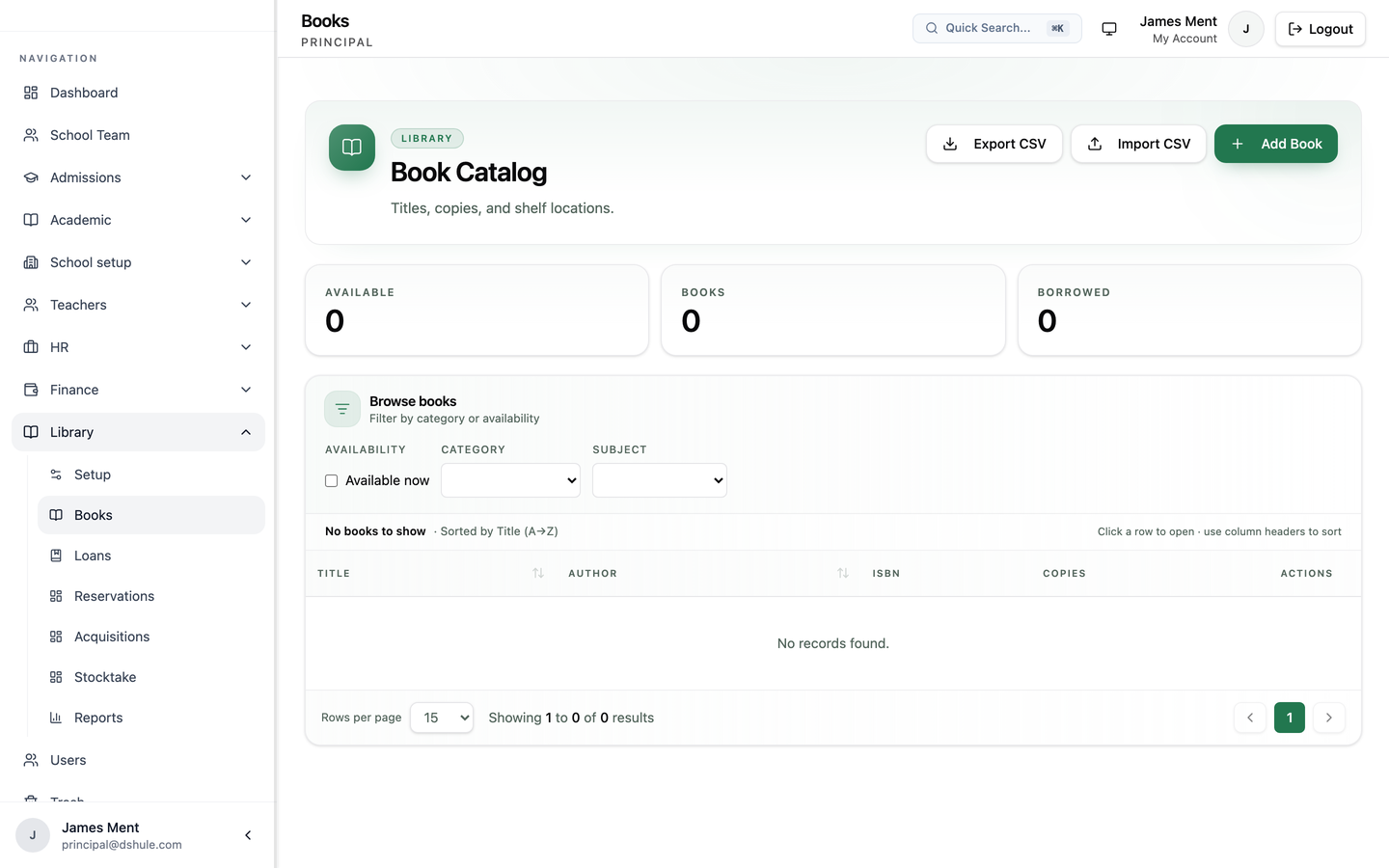This screenshot has width=1389, height=868.
Task: Collapse sidebar with the left chevron
Action: [x=248, y=835]
